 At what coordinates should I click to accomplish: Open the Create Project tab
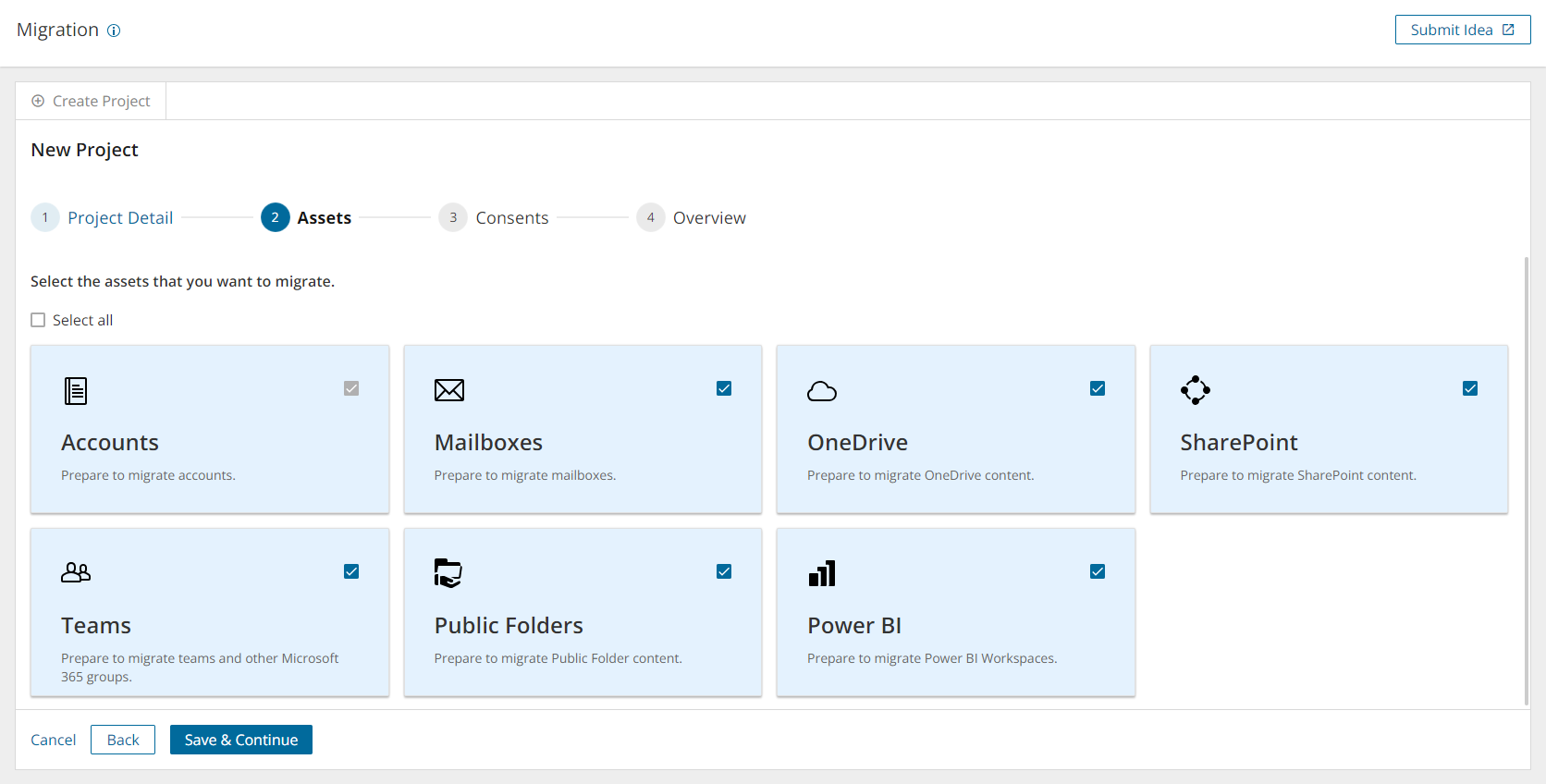pyautogui.click(x=91, y=101)
